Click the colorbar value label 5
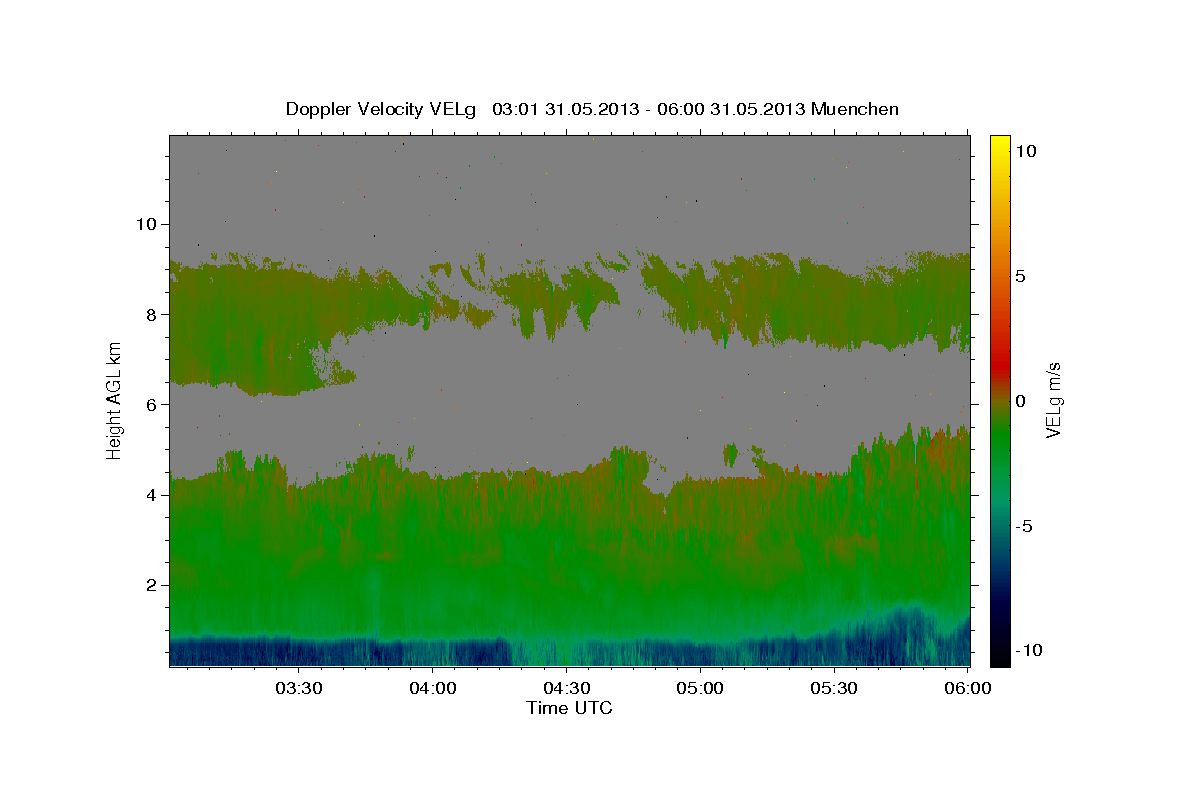The height and width of the screenshot is (800, 1200). pyautogui.click(x=1020, y=276)
